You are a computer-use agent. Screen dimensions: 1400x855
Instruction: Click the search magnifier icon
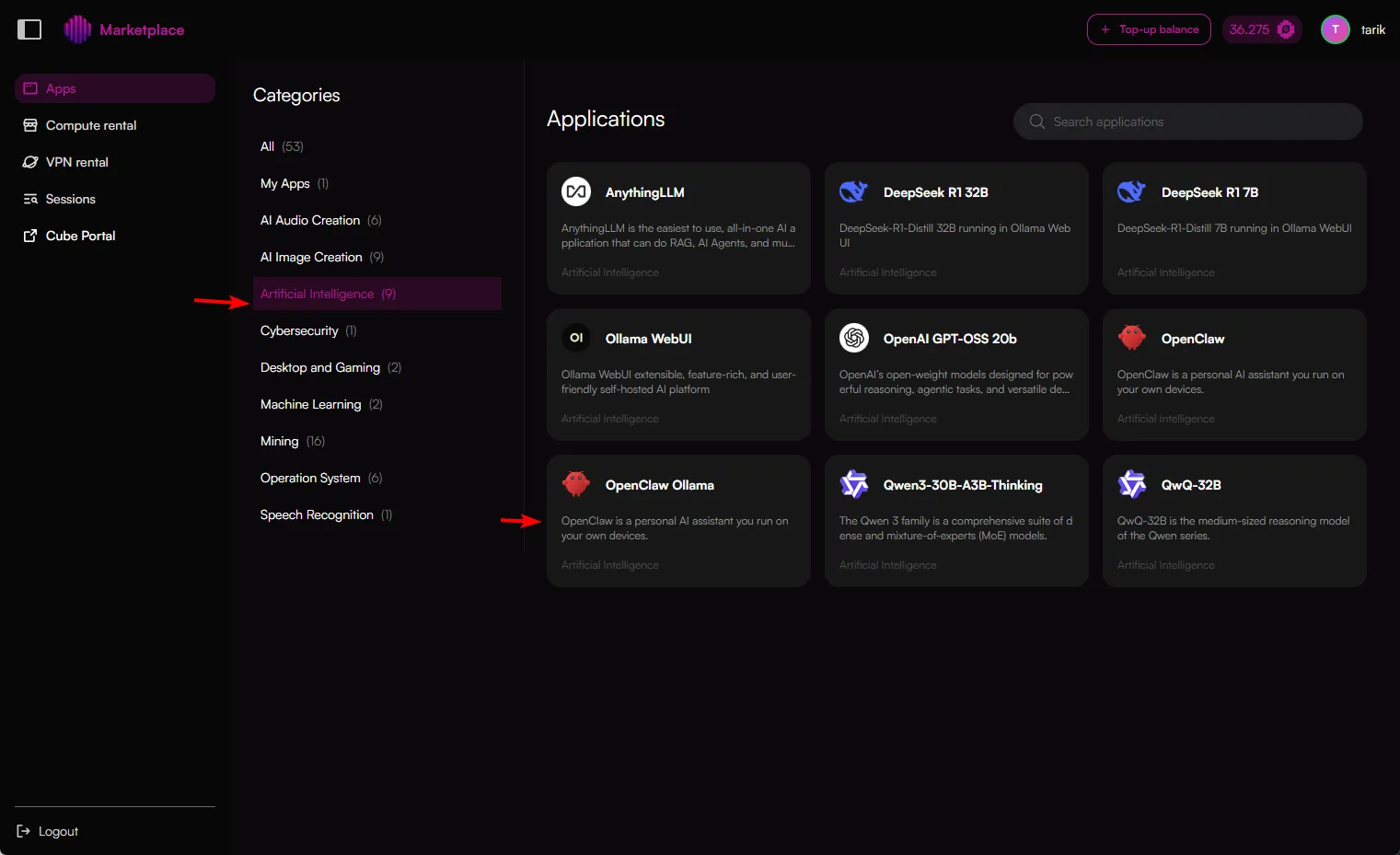[x=1037, y=121]
